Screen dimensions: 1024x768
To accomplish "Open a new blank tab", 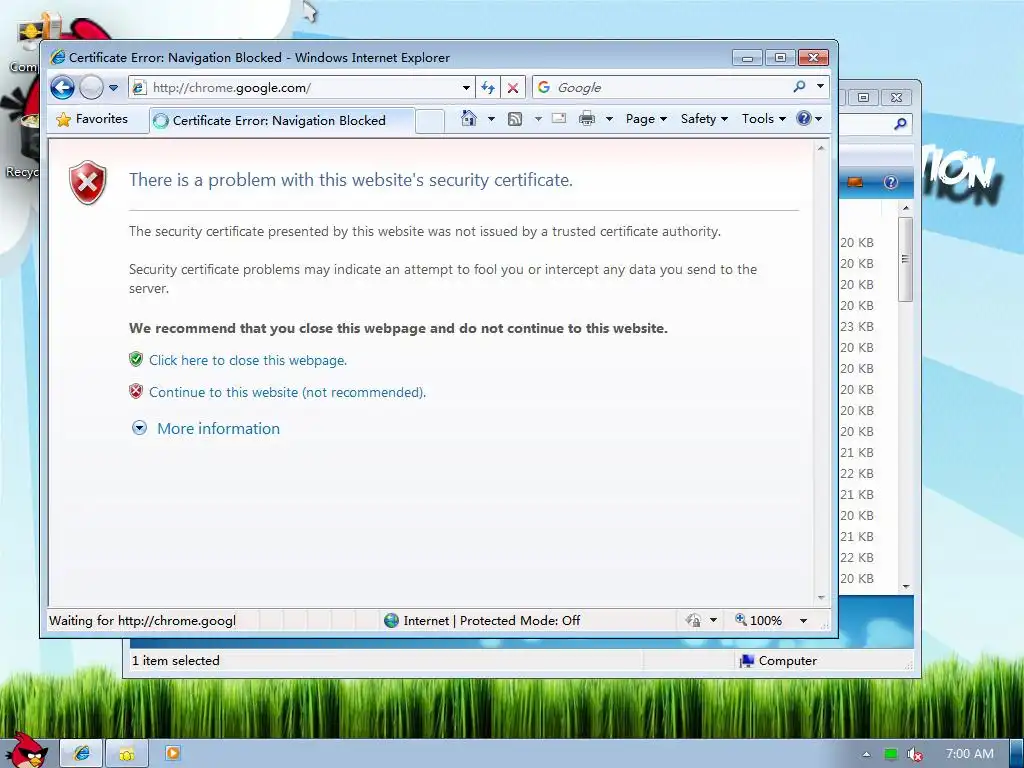I will click(x=430, y=121).
